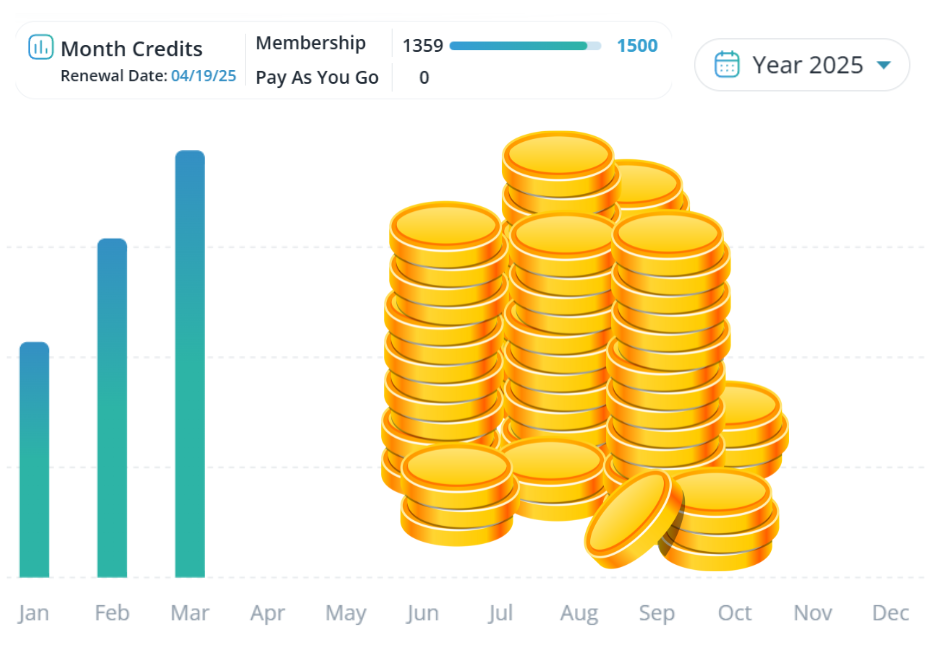The image size is (925, 650).
Task: Click the Month Credits heading text
Action: [132, 49]
